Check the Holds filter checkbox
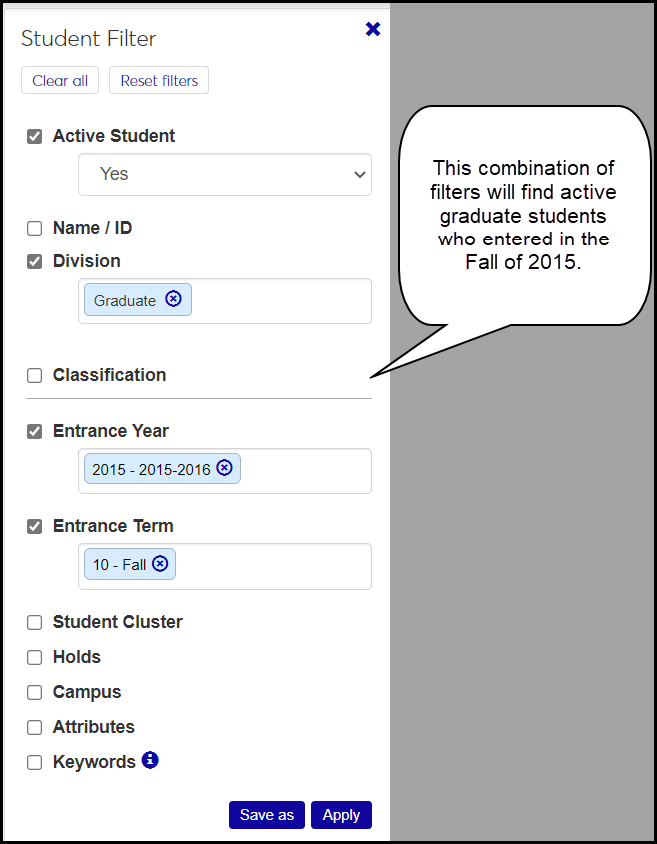This screenshot has width=657, height=844. pyautogui.click(x=35, y=657)
